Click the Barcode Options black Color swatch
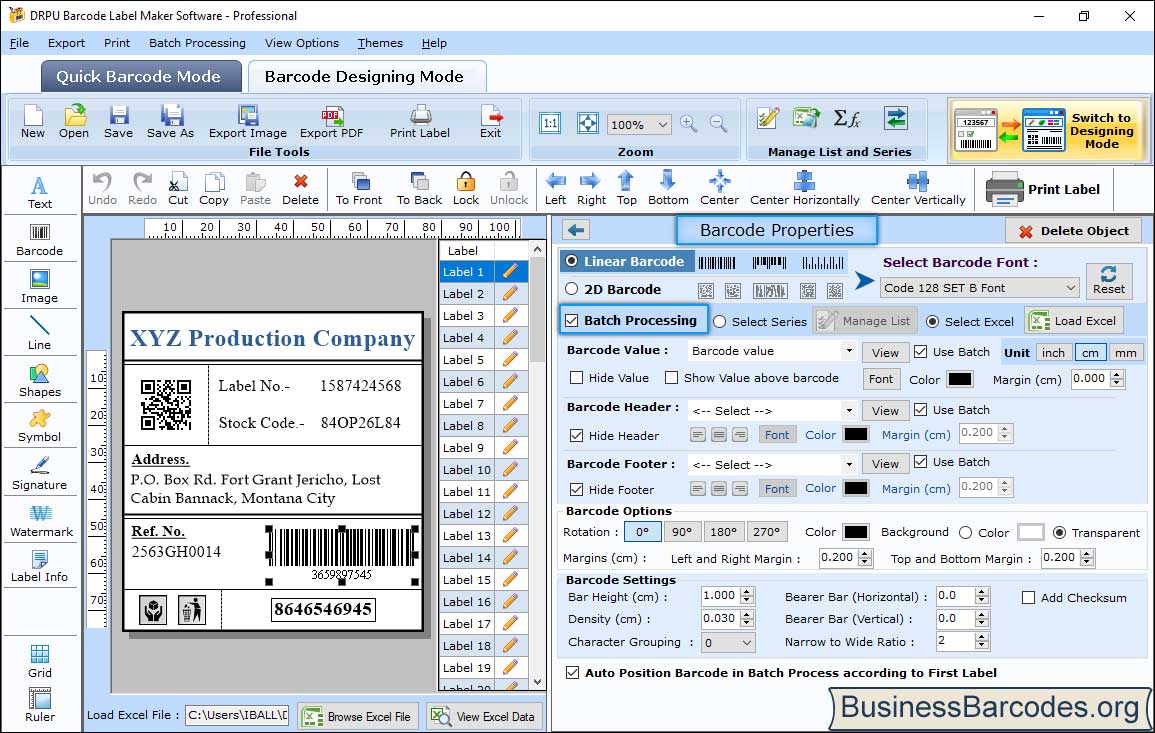The image size is (1155, 733). coord(855,532)
